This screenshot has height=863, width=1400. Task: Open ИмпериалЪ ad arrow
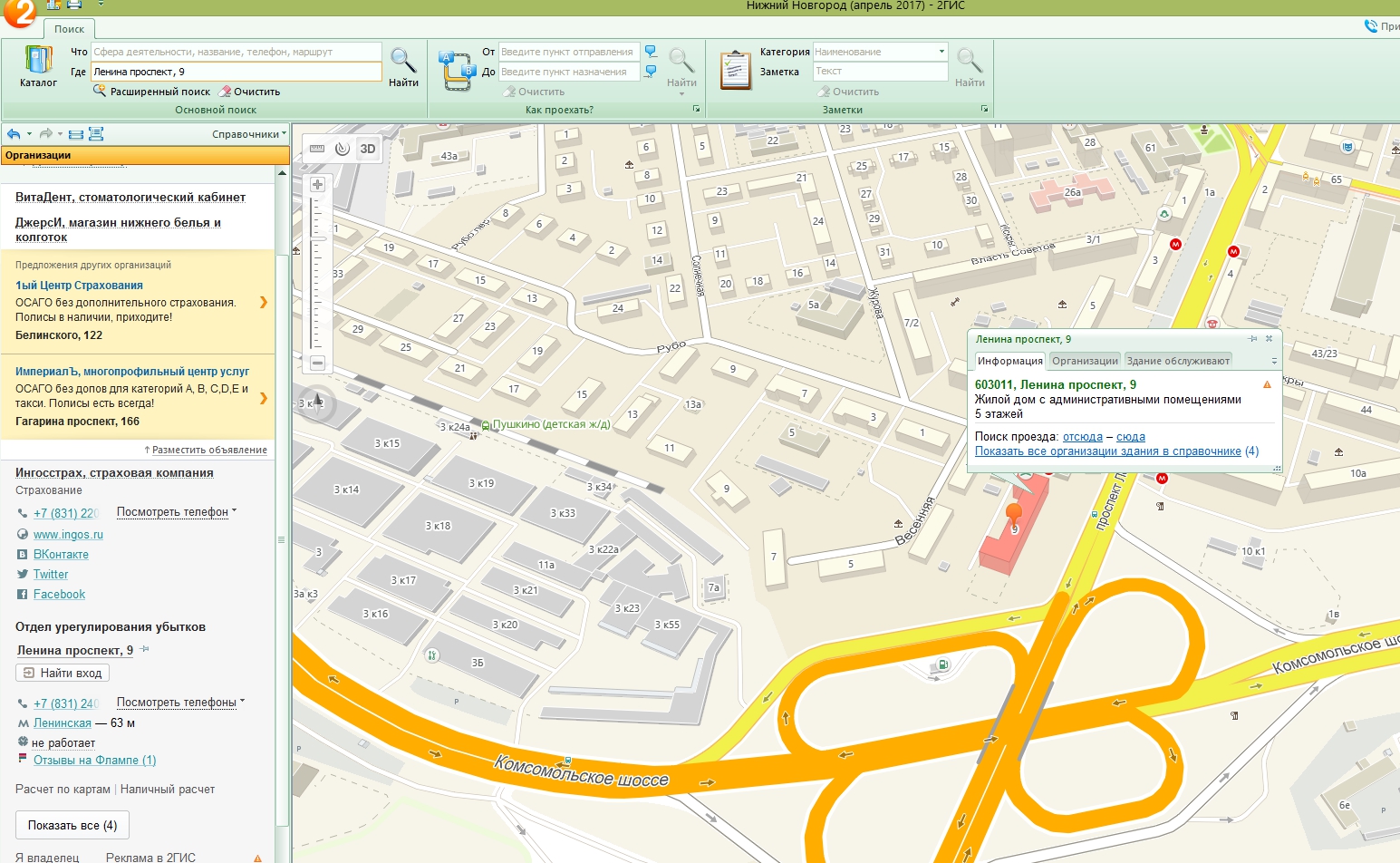click(x=264, y=398)
